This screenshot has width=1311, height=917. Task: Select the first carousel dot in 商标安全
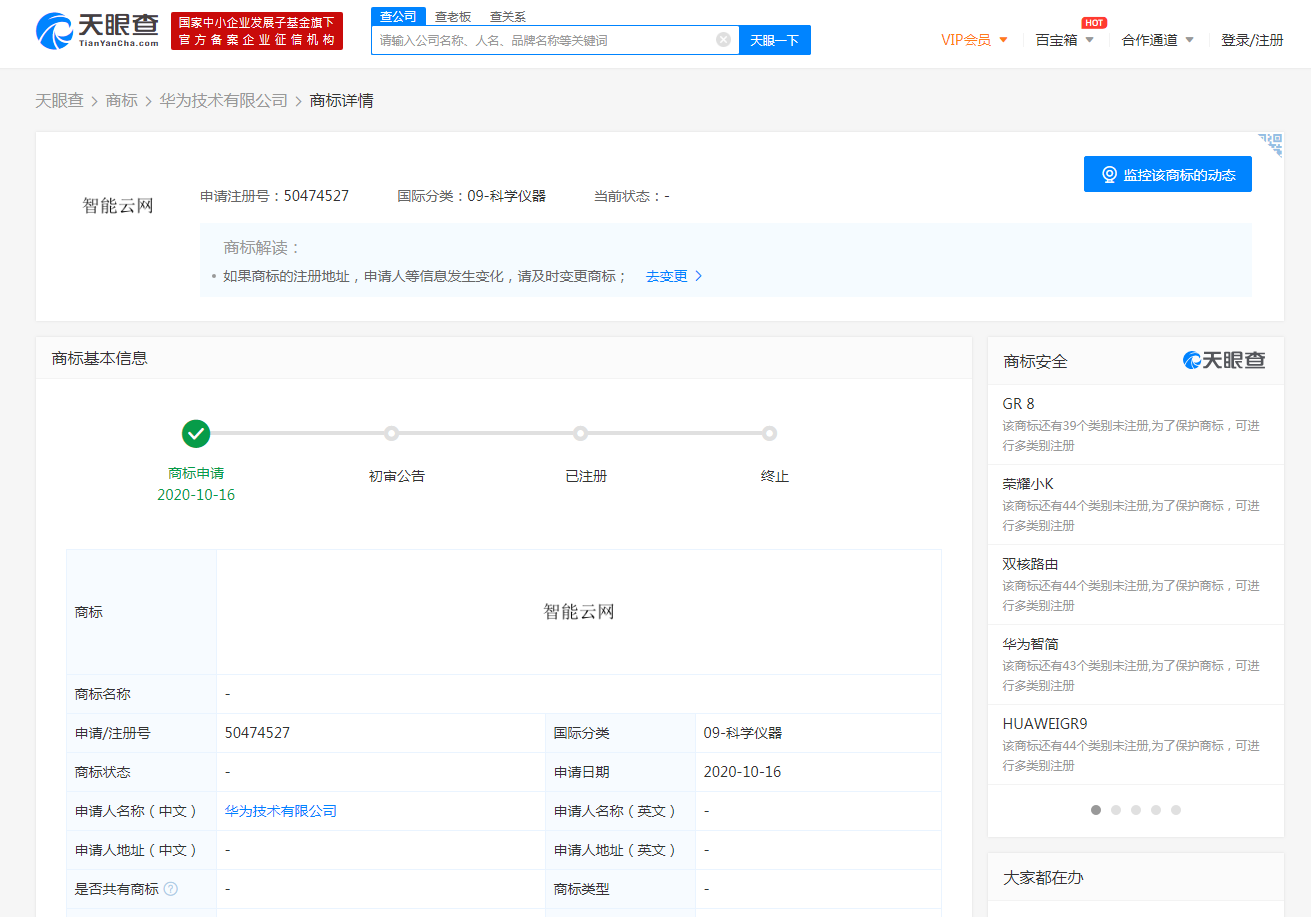(1096, 810)
